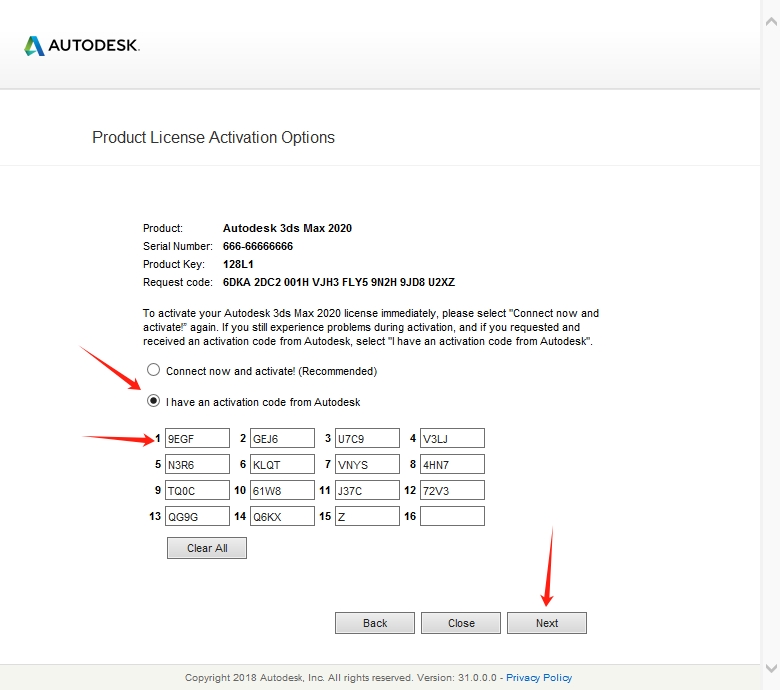This screenshot has width=780, height=690.
Task: Click activation code field 4 containing V3LJ
Action: (452, 438)
